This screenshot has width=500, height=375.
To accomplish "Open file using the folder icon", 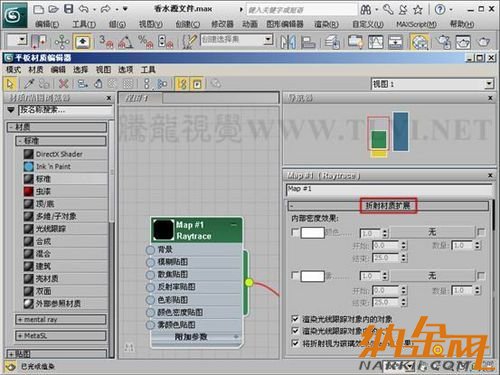I will [53, 9].
